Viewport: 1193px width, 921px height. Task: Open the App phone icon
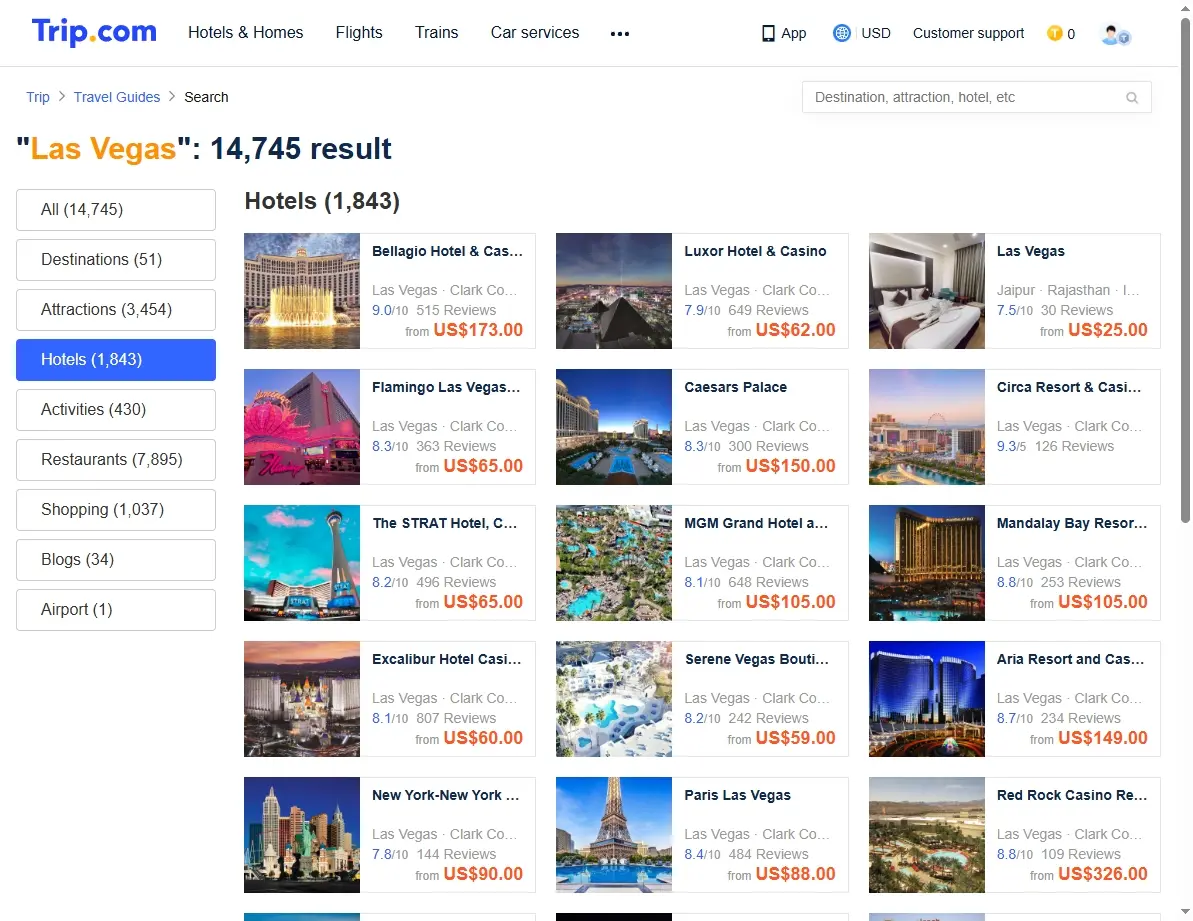[768, 33]
